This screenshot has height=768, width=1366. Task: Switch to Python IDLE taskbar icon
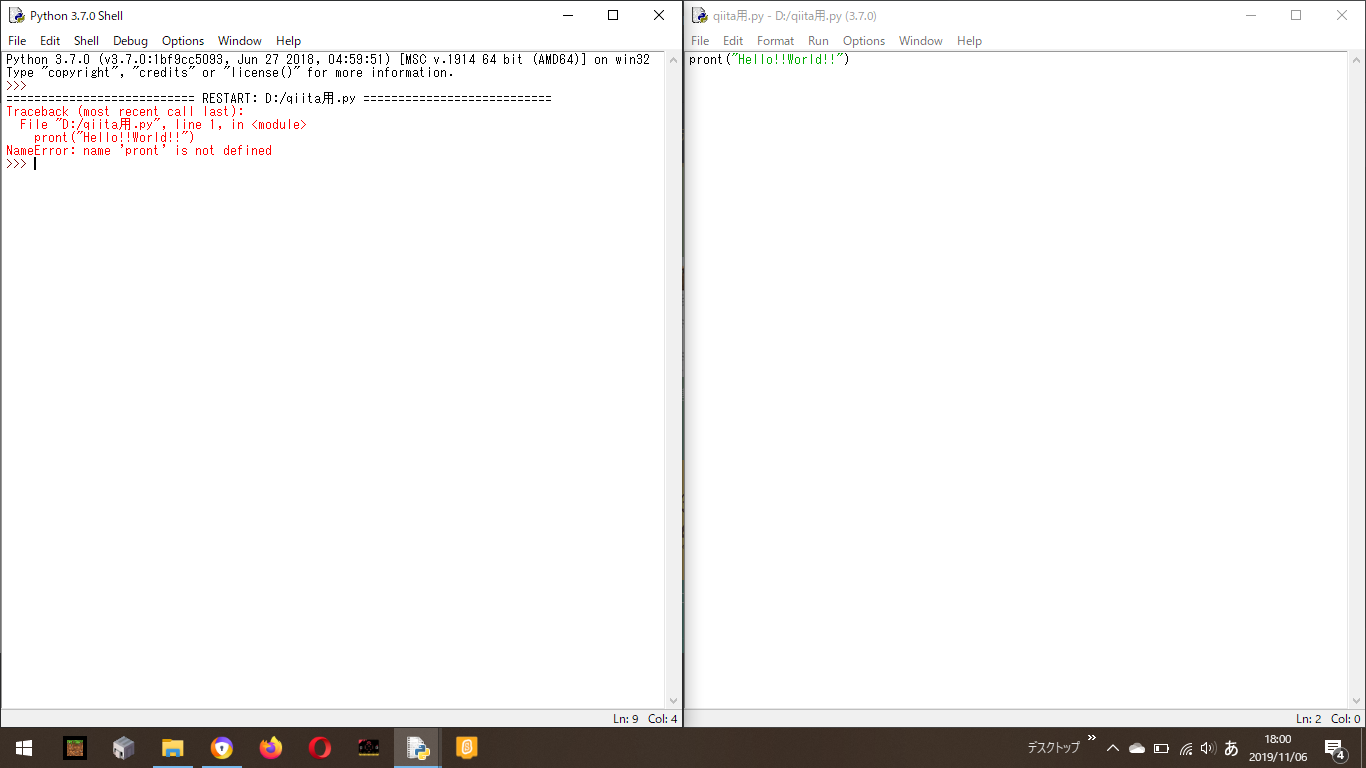[x=418, y=747]
